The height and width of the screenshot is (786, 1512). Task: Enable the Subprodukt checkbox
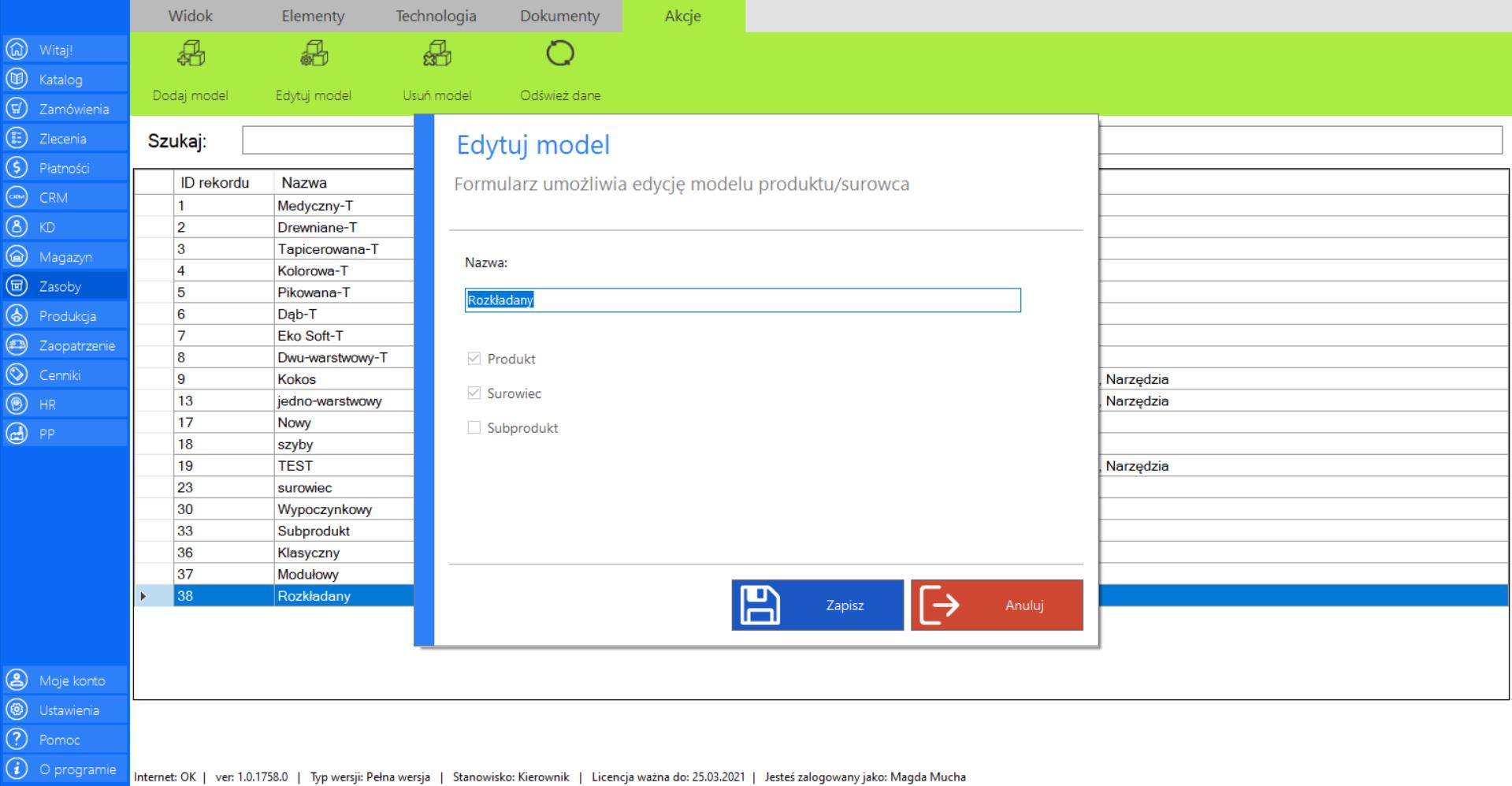[474, 428]
